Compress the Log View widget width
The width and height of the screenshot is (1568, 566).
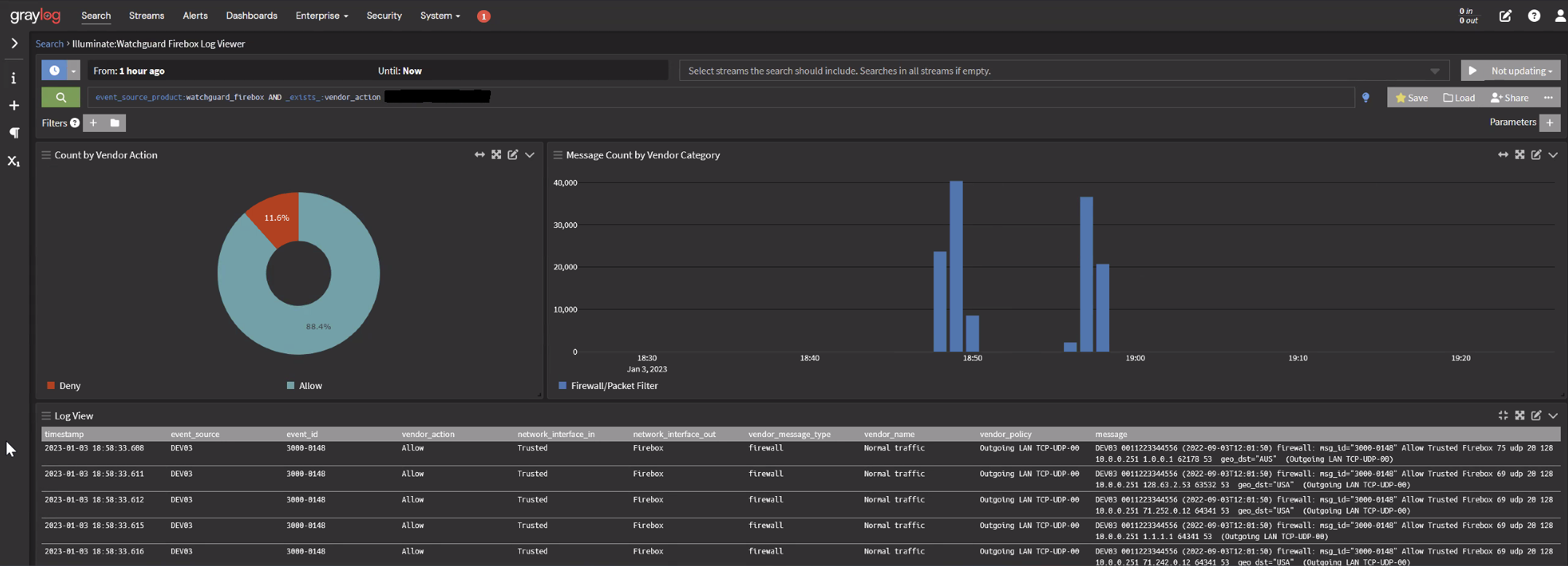[x=1502, y=415]
